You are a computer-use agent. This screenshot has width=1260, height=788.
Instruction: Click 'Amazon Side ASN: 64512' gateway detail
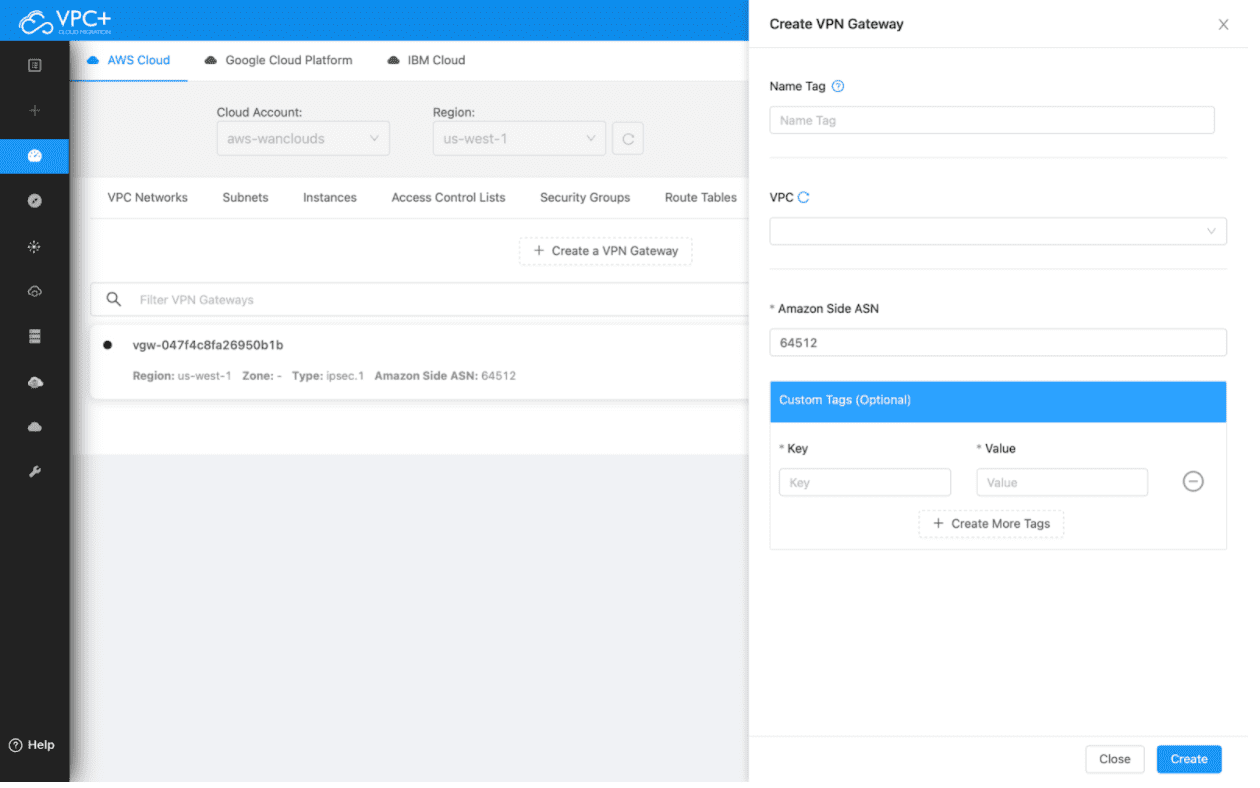pos(445,376)
